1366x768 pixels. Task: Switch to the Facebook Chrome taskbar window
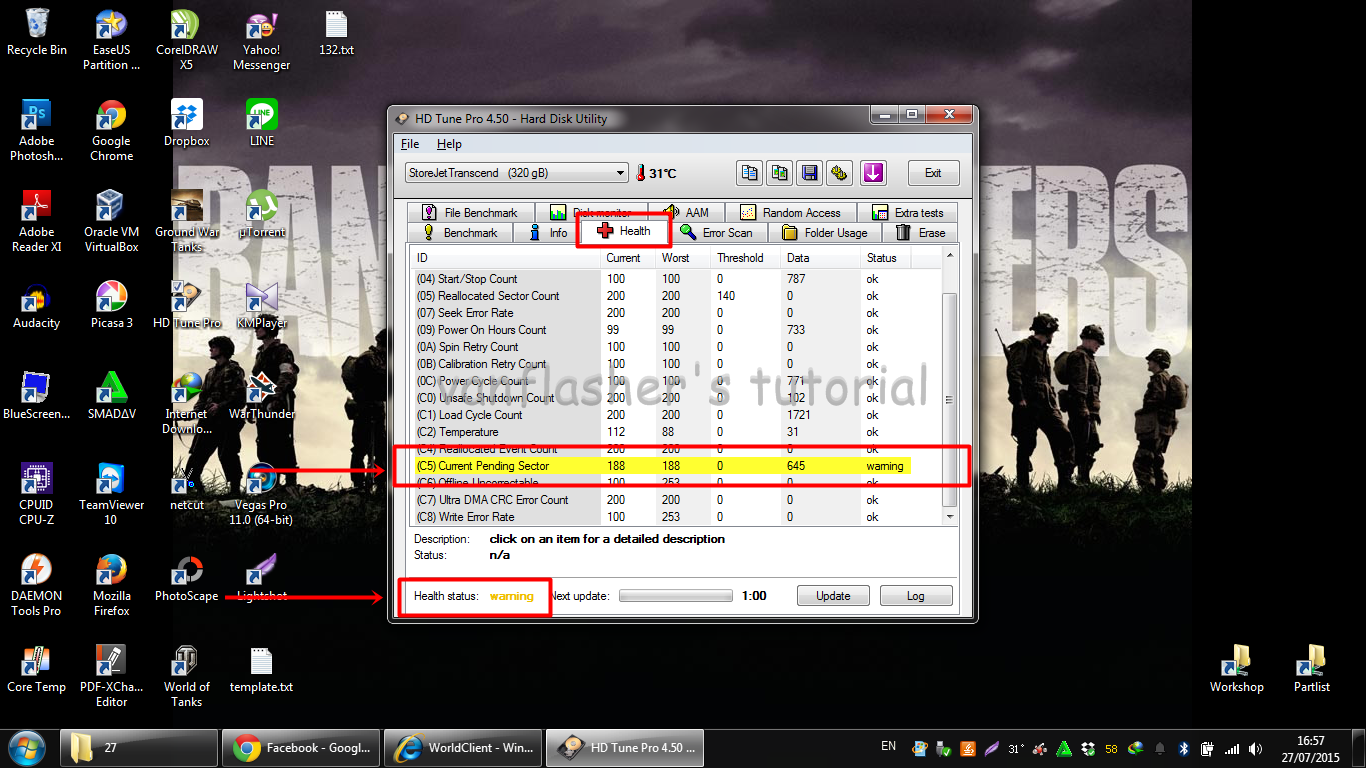302,748
